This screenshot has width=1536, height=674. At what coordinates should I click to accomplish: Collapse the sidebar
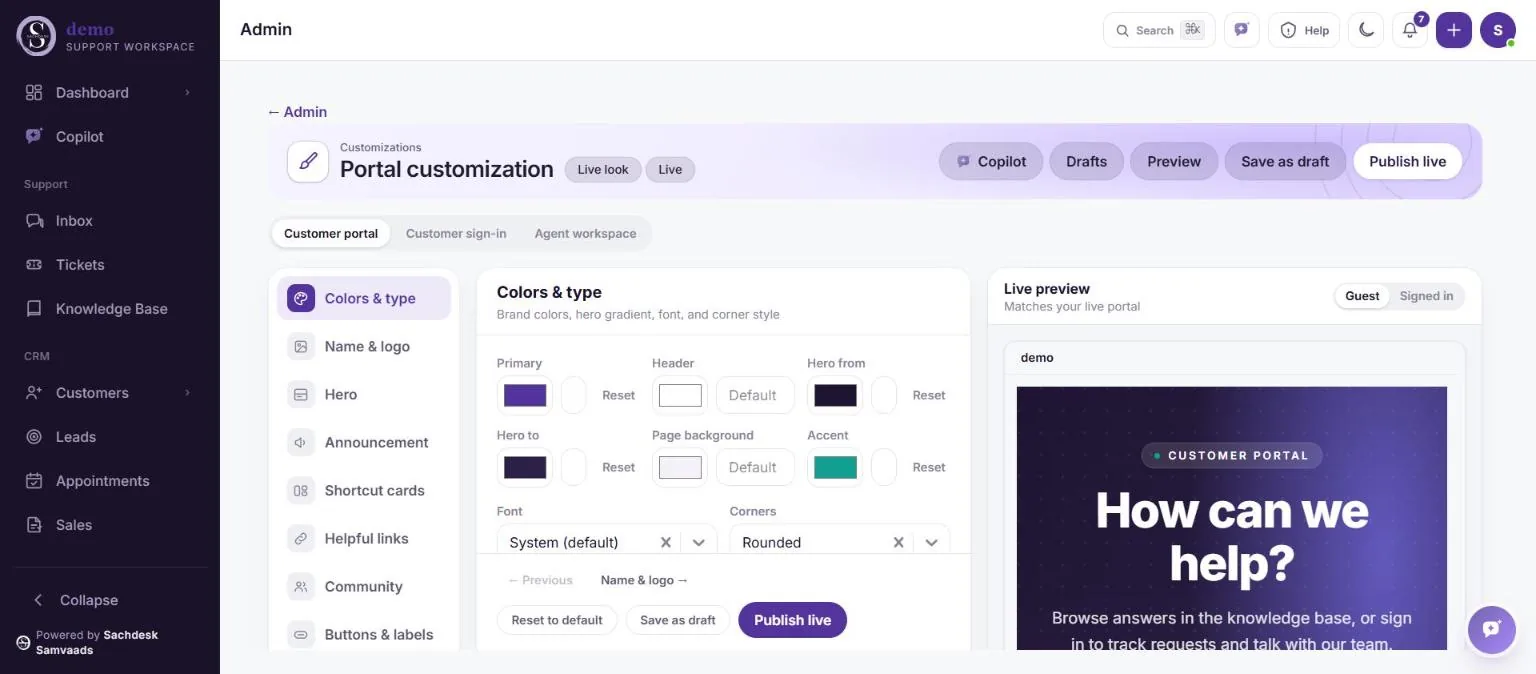(76, 600)
